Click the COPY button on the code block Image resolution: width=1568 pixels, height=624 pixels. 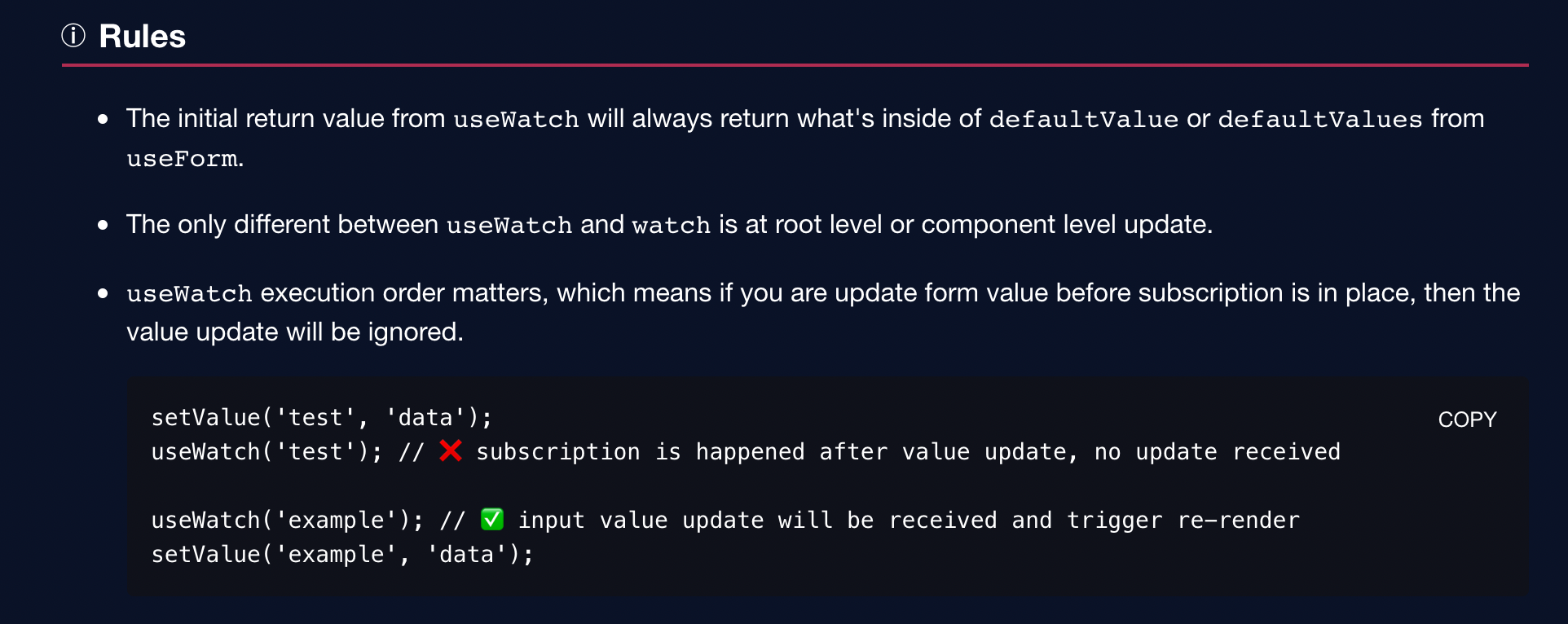coord(1467,419)
